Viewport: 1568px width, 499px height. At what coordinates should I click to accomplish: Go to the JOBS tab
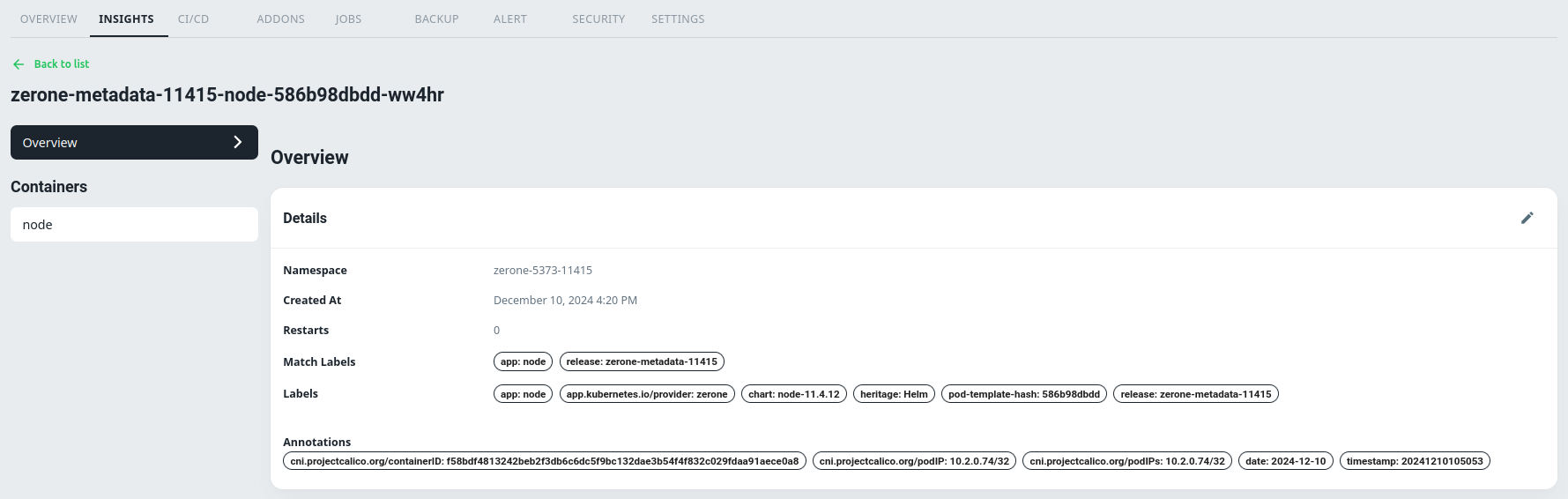[348, 19]
